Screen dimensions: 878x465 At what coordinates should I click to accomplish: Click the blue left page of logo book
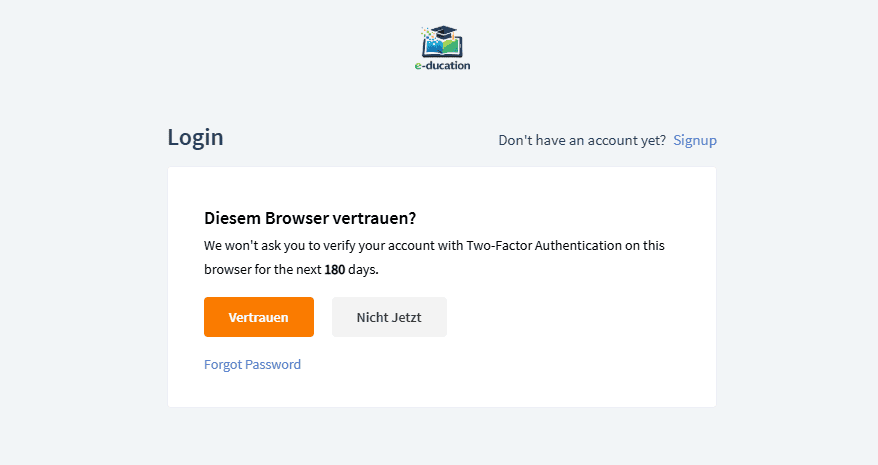pyautogui.click(x=434, y=46)
